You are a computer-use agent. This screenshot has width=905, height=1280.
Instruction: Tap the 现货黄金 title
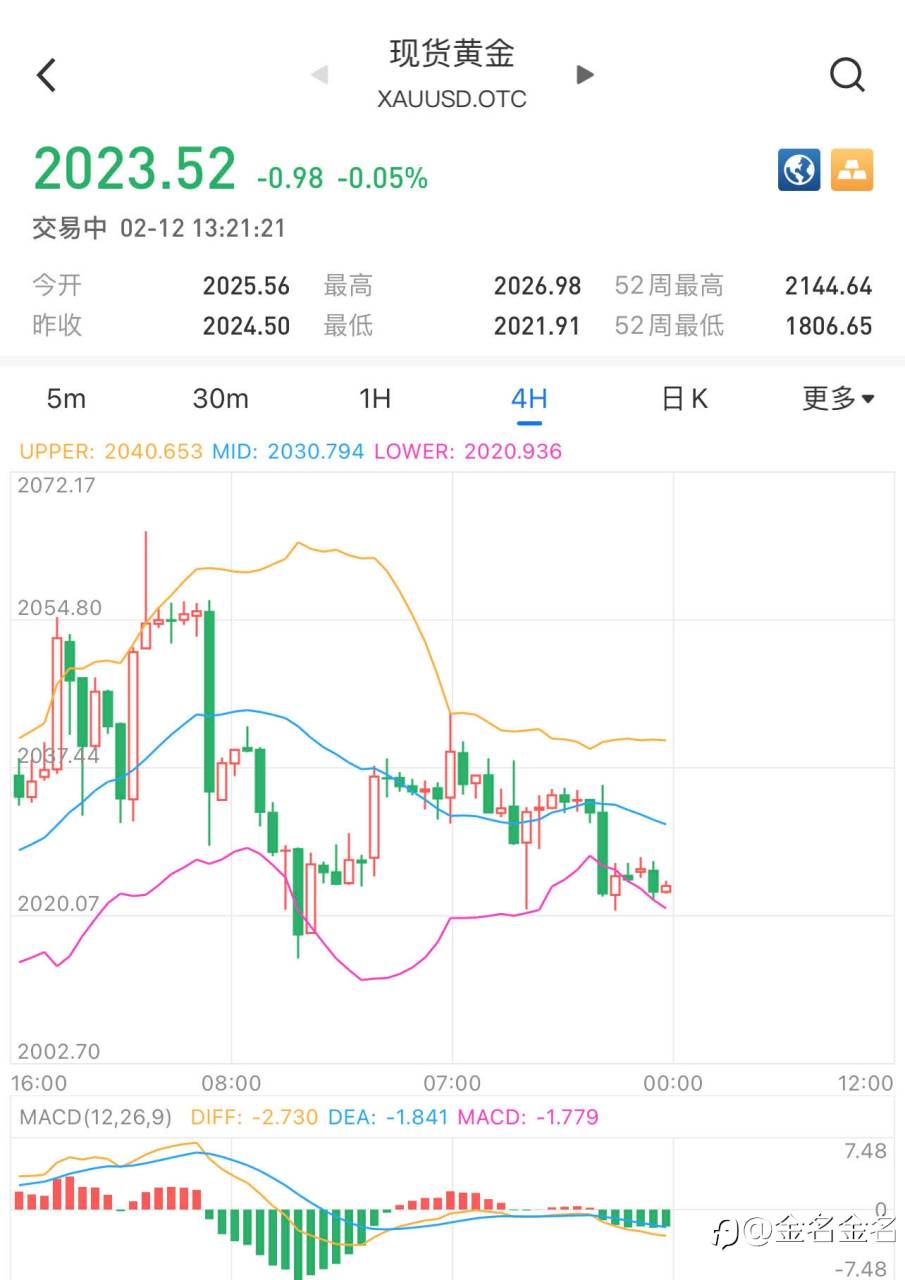pyautogui.click(x=452, y=54)
